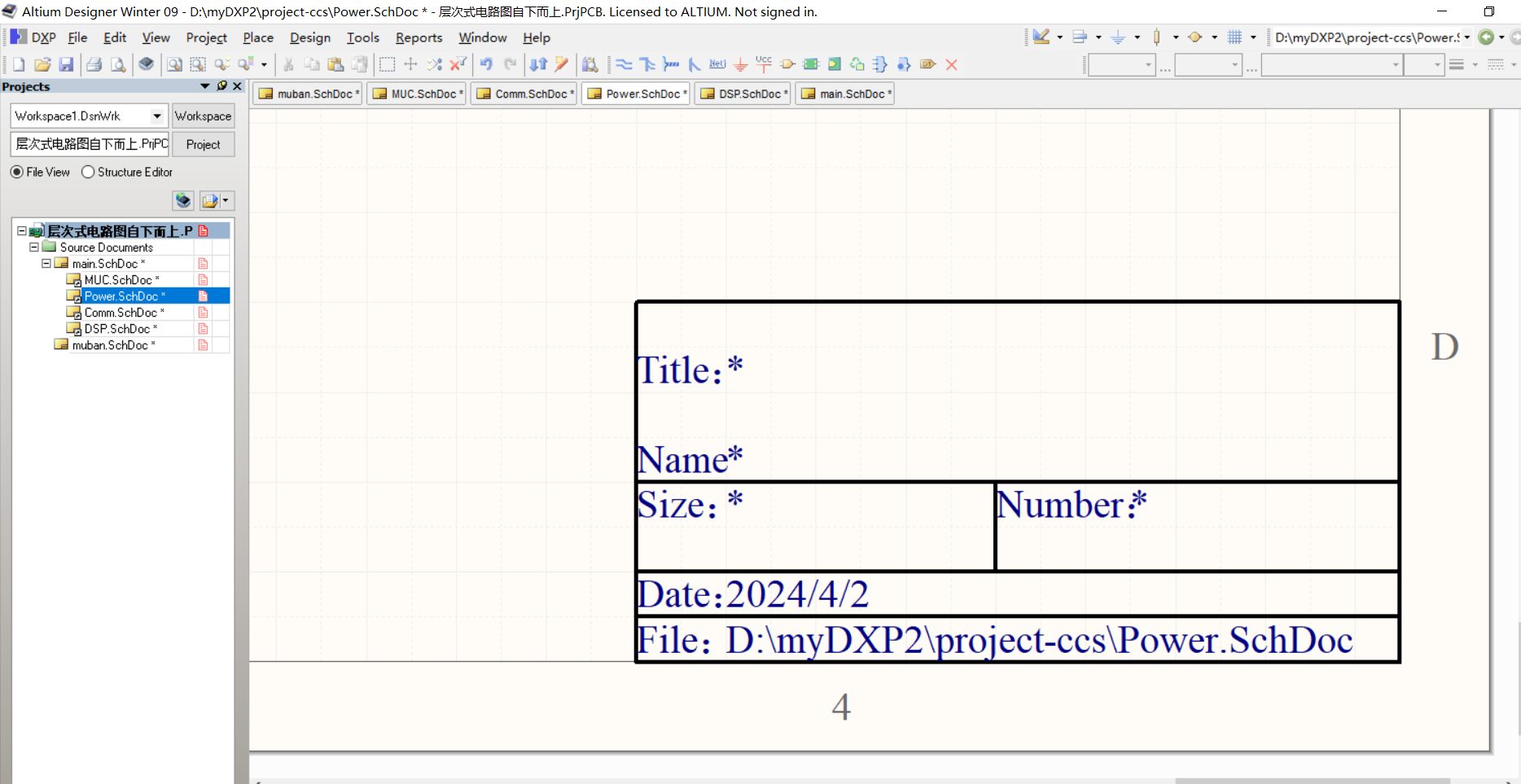Select the Place Net Label tool
This screenshot has height=784, width=1521.
pyautogui.click(x=717, y=64)
